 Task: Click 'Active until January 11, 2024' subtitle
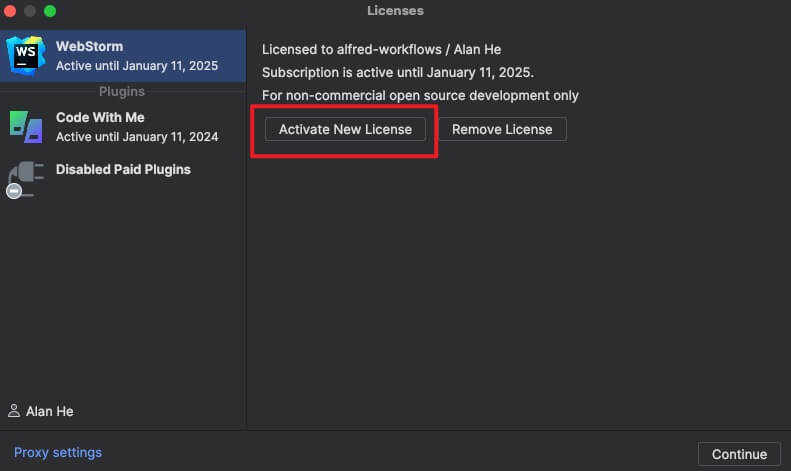coord(137,137)
